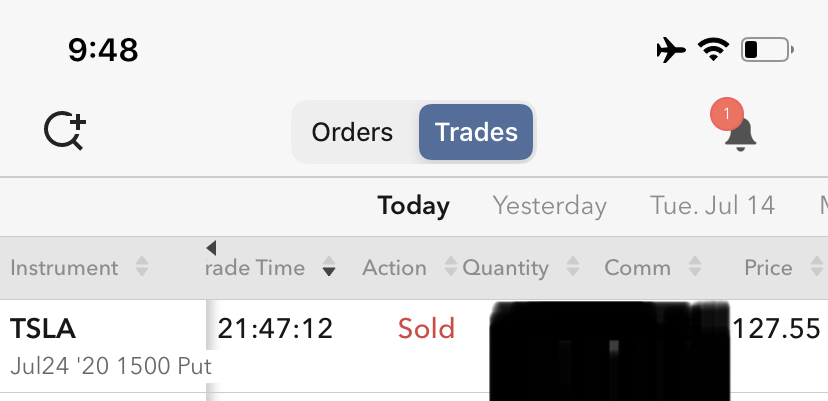Tap the red Sold action text
This screenshot has width=828, height=401.
[426, 328]
